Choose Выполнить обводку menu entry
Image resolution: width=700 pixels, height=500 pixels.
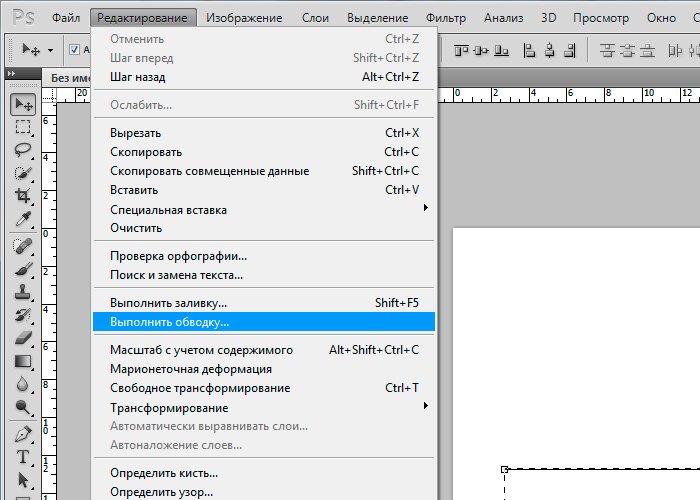tap(170, 322)
